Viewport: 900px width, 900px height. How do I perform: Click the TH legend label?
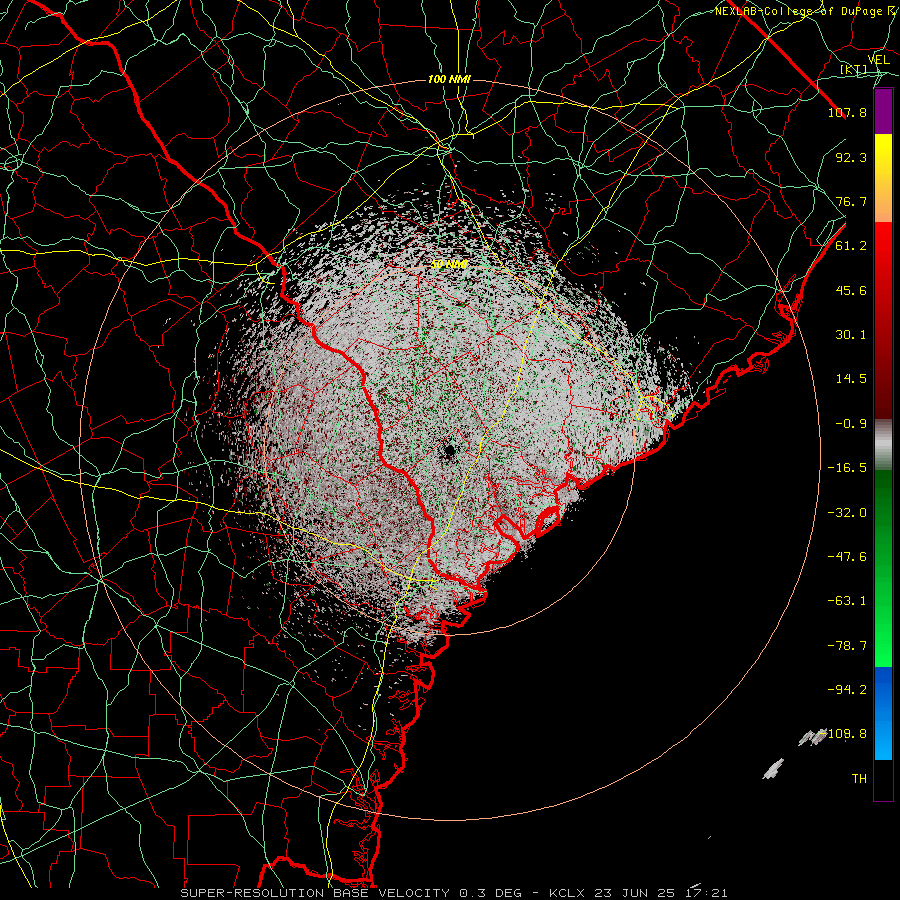click(859, 779)
